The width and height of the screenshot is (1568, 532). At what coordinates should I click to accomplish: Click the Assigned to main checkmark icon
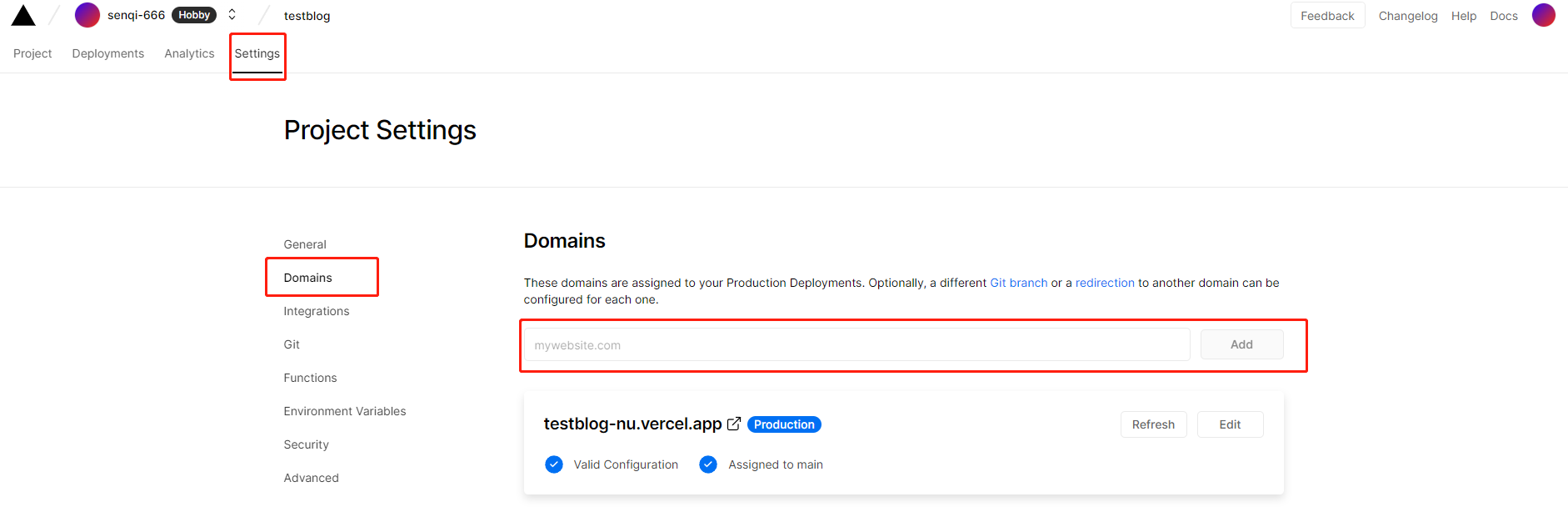[708, 464]
